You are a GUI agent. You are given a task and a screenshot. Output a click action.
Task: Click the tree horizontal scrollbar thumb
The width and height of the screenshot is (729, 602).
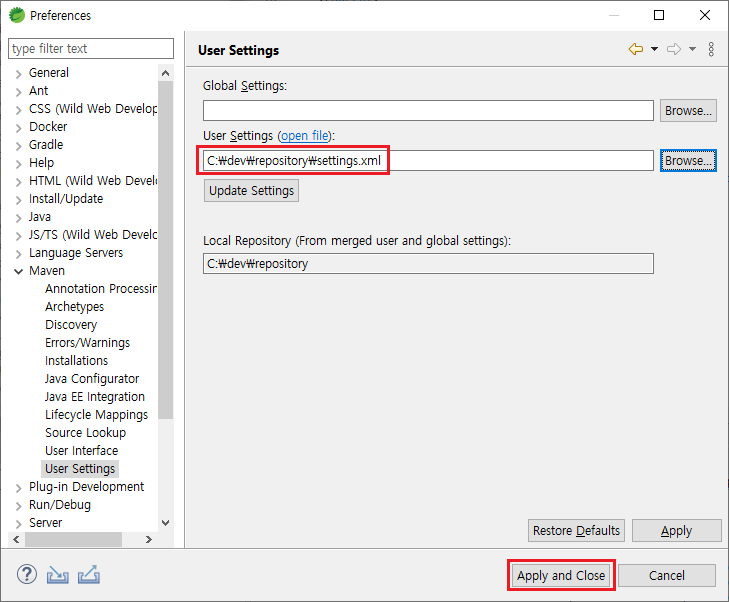[x=73, y=539]
